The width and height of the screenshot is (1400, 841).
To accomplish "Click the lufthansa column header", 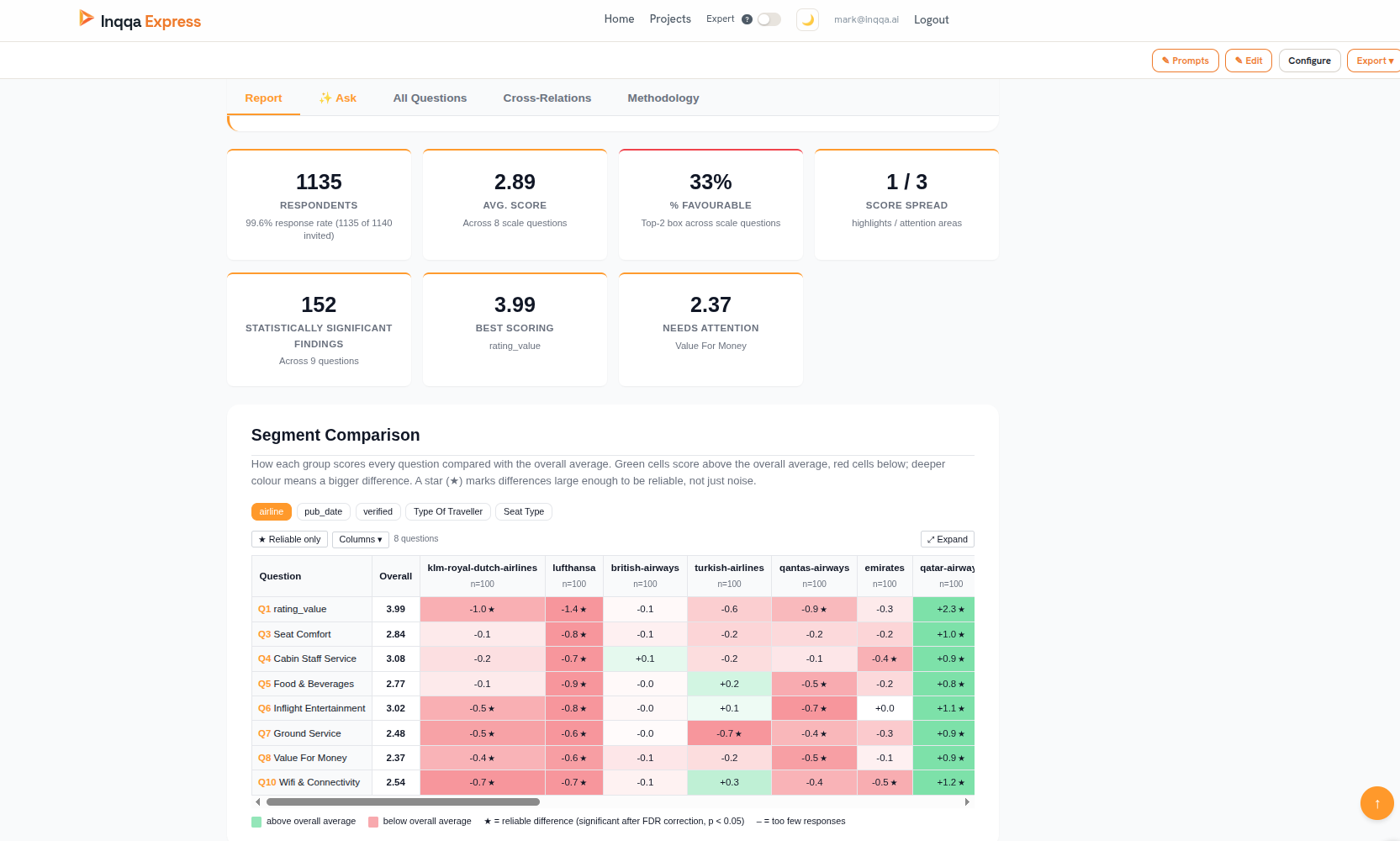I will point(574,576).
